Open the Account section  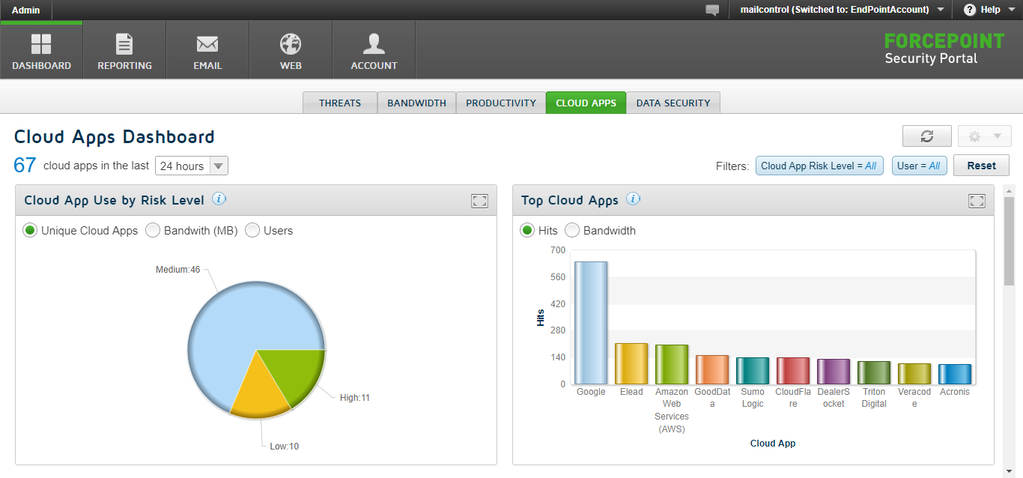374,50
